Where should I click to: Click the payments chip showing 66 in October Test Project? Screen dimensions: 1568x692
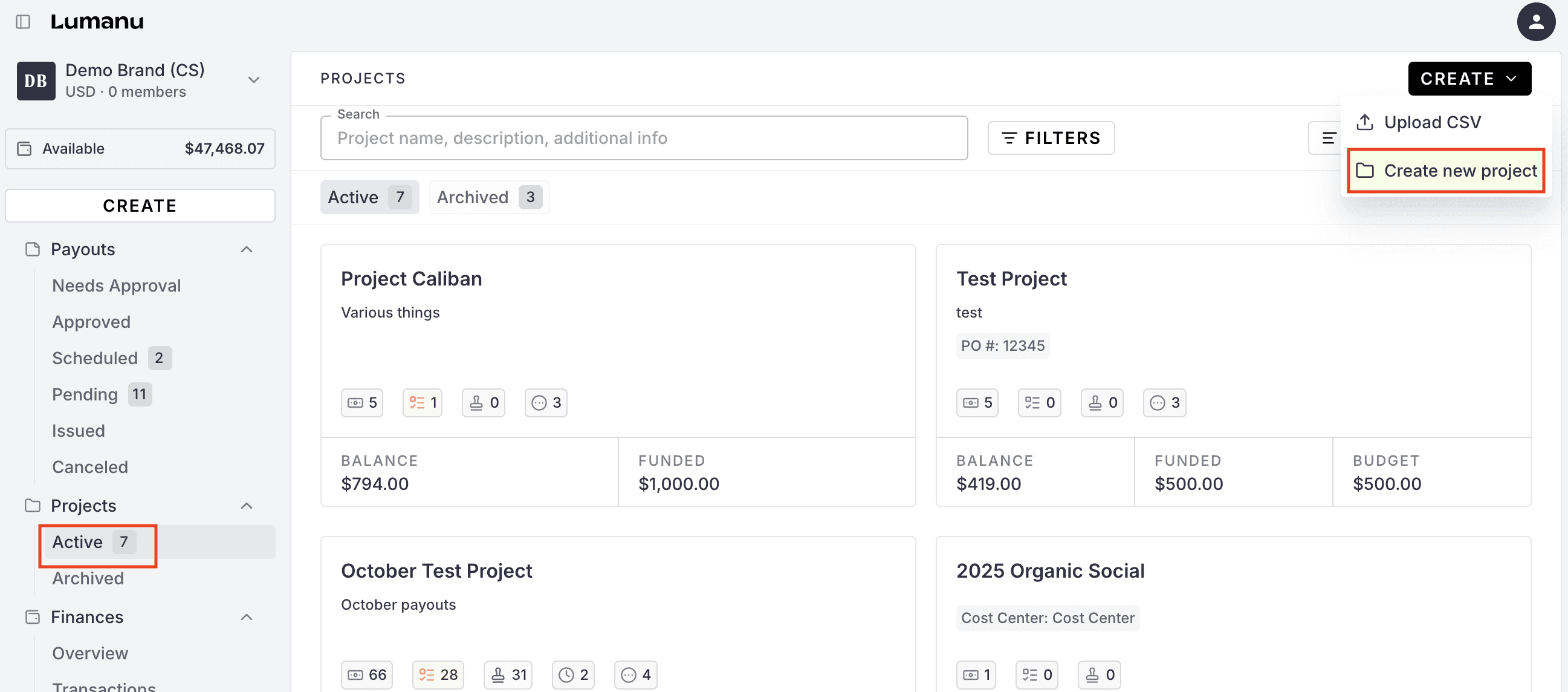(367, 674)
